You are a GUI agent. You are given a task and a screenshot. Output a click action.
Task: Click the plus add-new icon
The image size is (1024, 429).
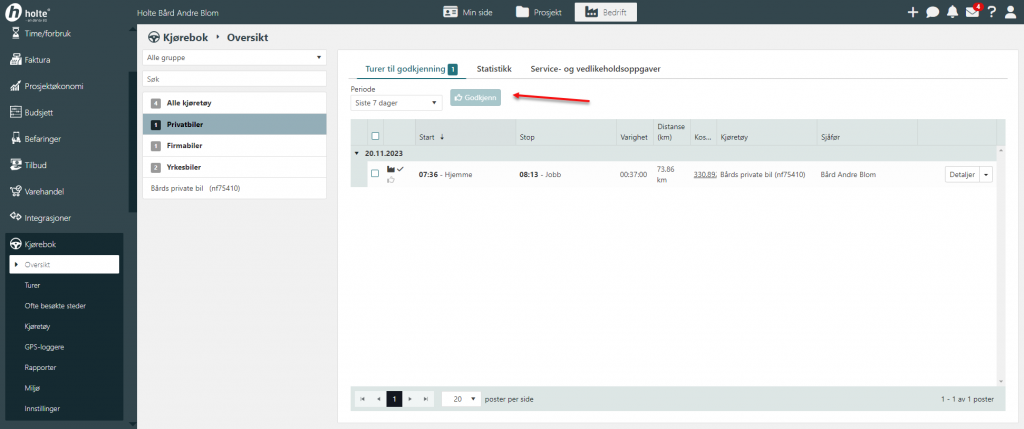point(912,12)
